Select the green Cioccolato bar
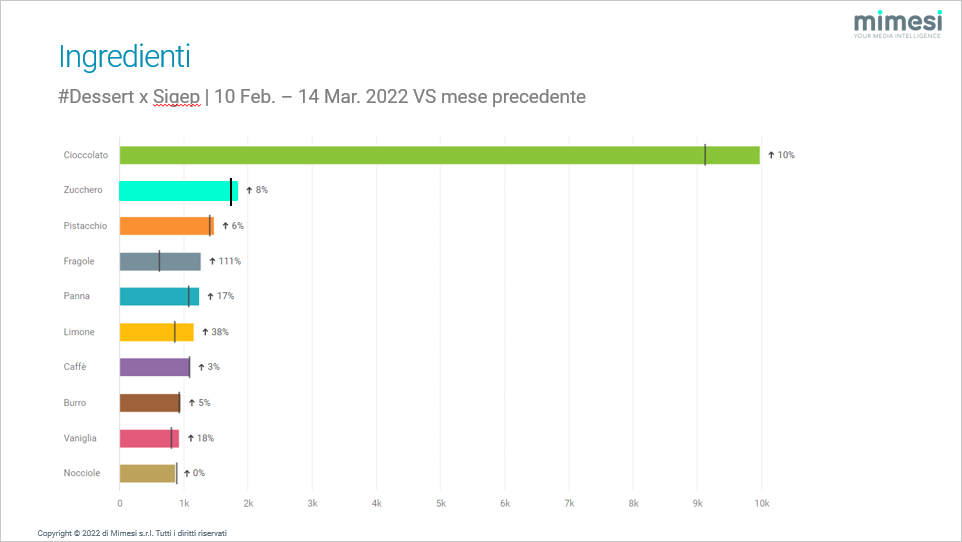Viewport: 962px width, 542px height. (x=439, y=155)
